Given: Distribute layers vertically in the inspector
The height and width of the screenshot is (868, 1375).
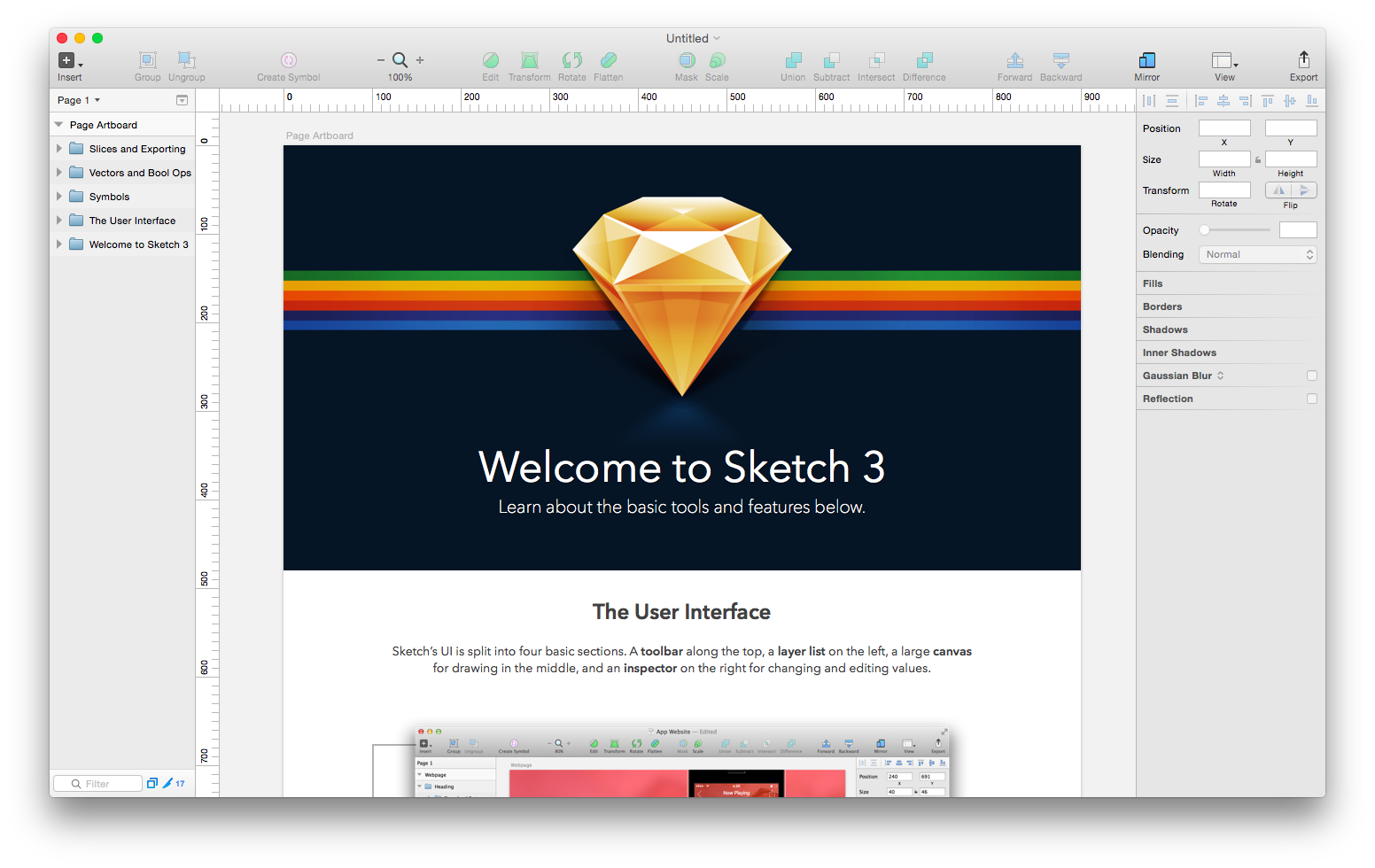Looking at the screenshot, I should 1172,101.
